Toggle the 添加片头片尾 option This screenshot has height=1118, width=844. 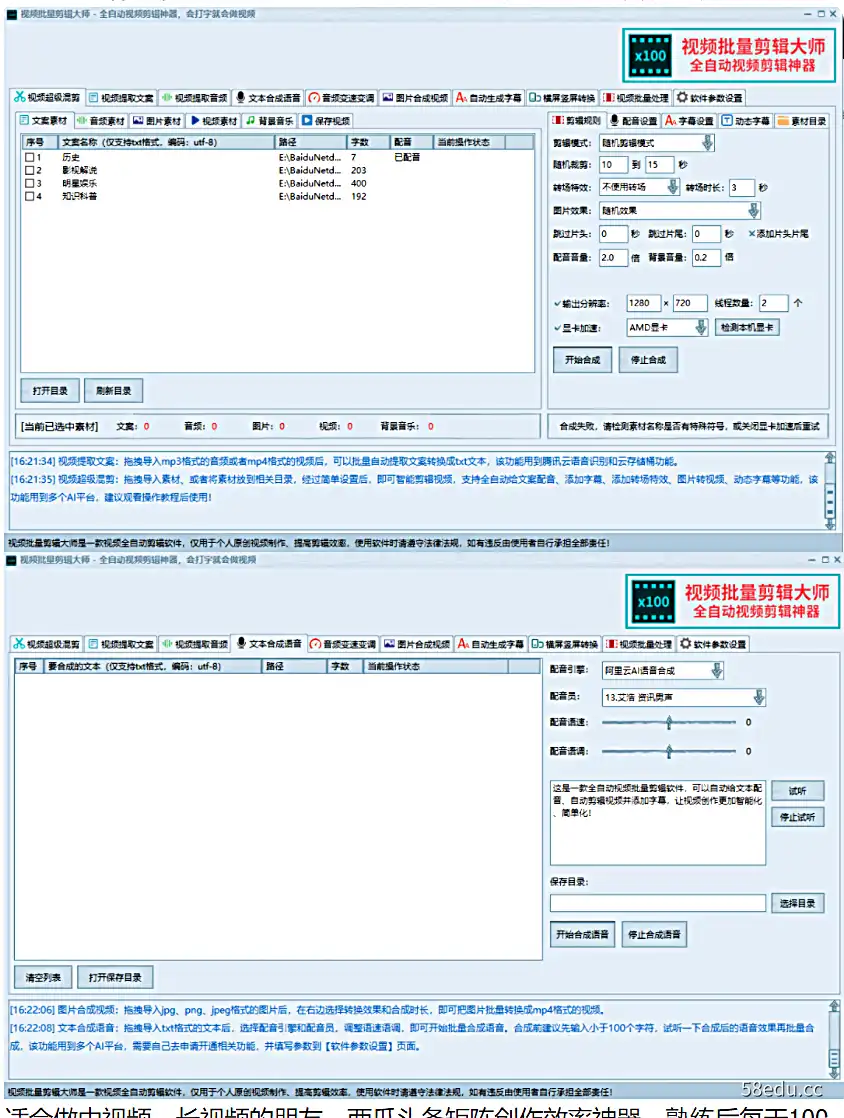[x=752, y=234]
